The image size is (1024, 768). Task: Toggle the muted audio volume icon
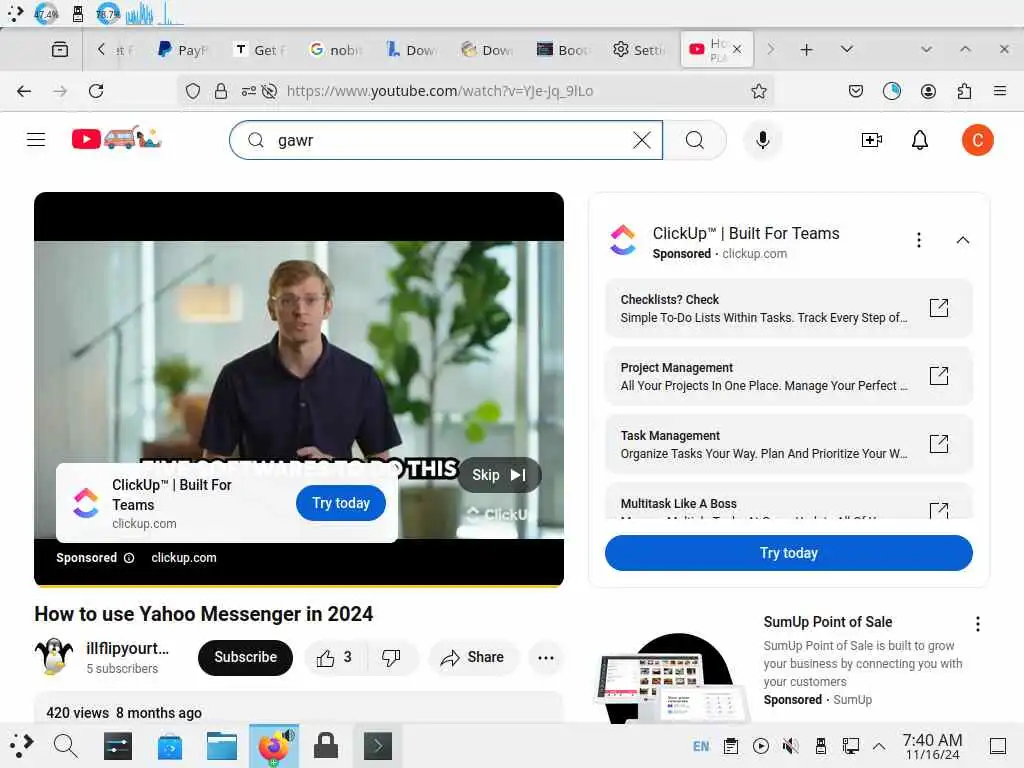coord(790,746)
